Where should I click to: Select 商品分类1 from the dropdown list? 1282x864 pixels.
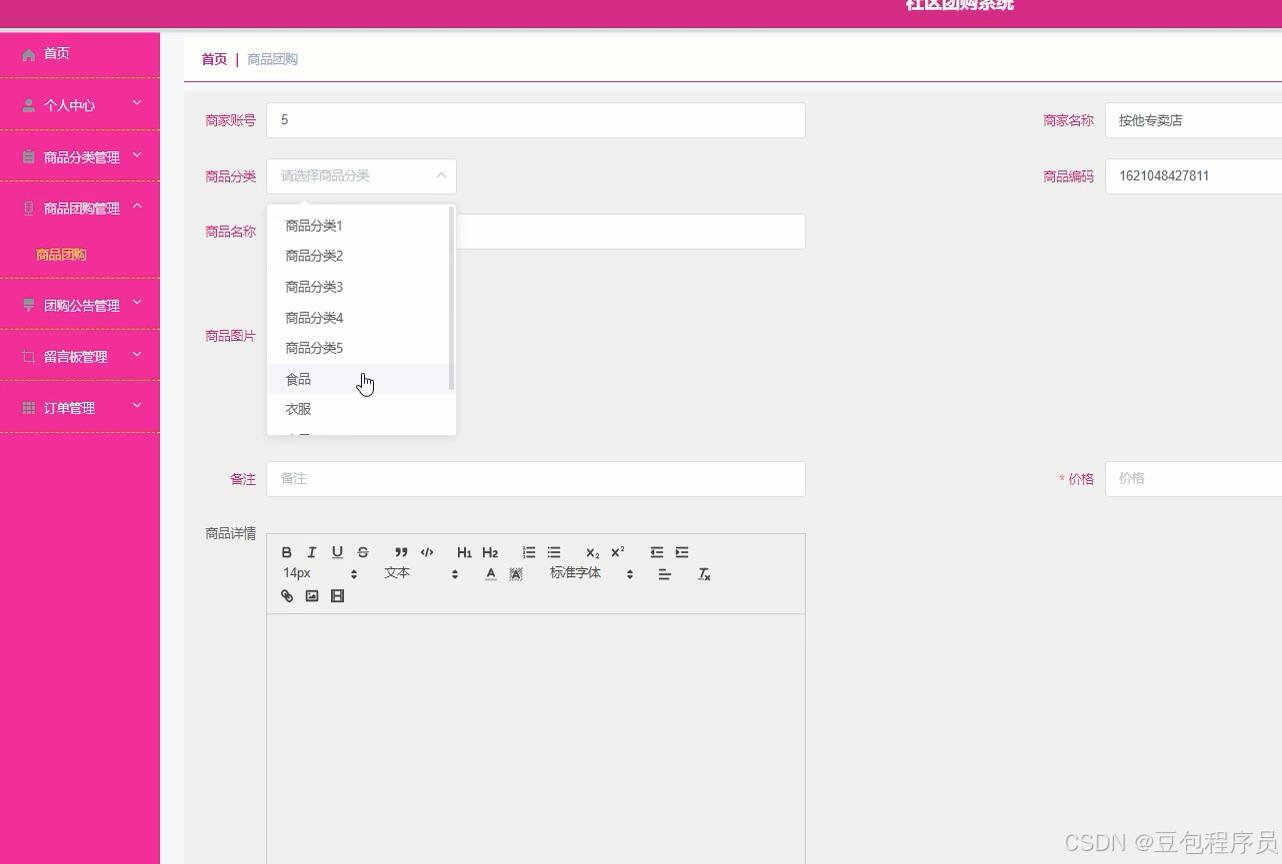[359, 226]
